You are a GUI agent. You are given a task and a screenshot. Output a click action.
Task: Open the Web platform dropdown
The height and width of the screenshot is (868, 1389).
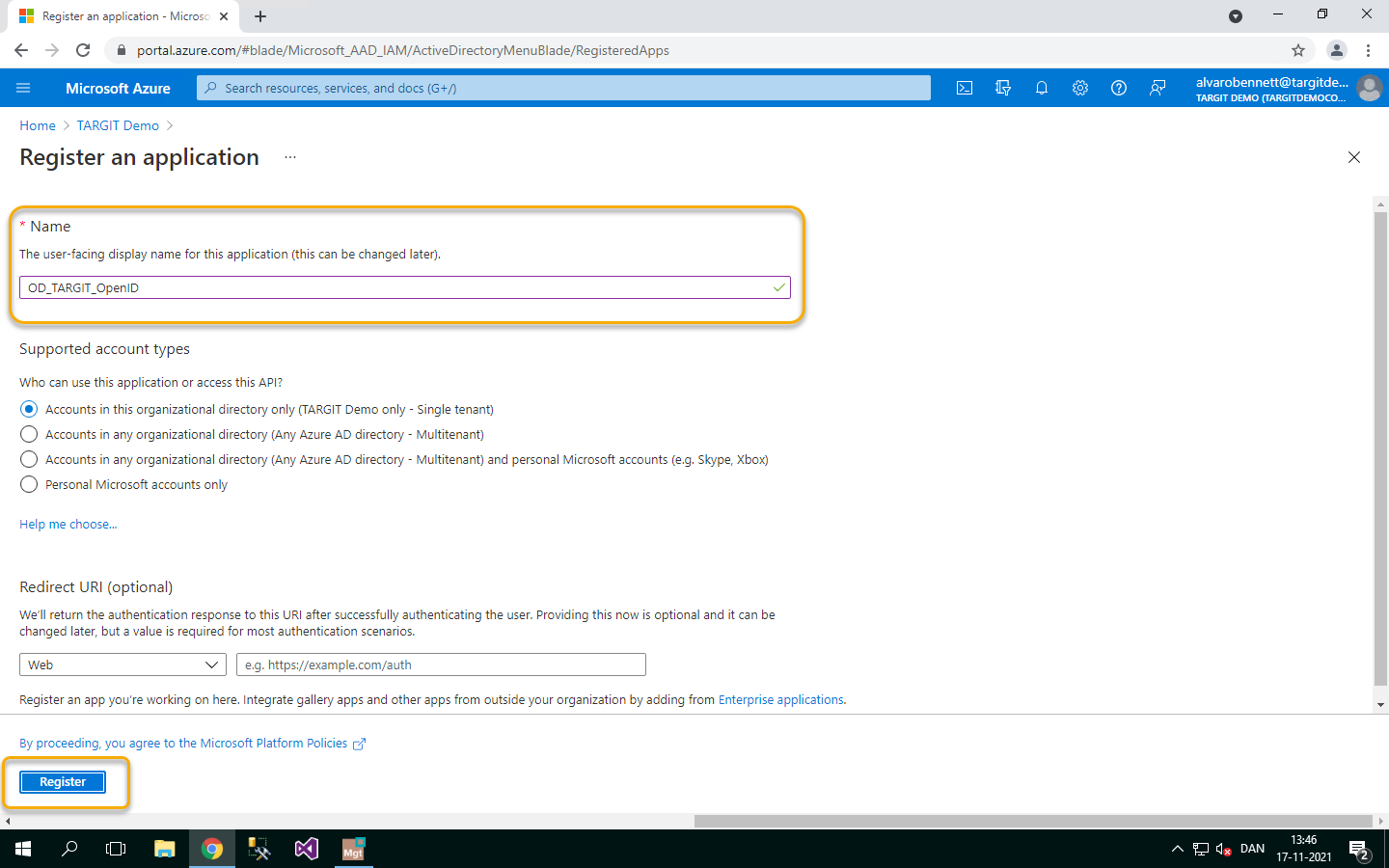pos(123,665)
